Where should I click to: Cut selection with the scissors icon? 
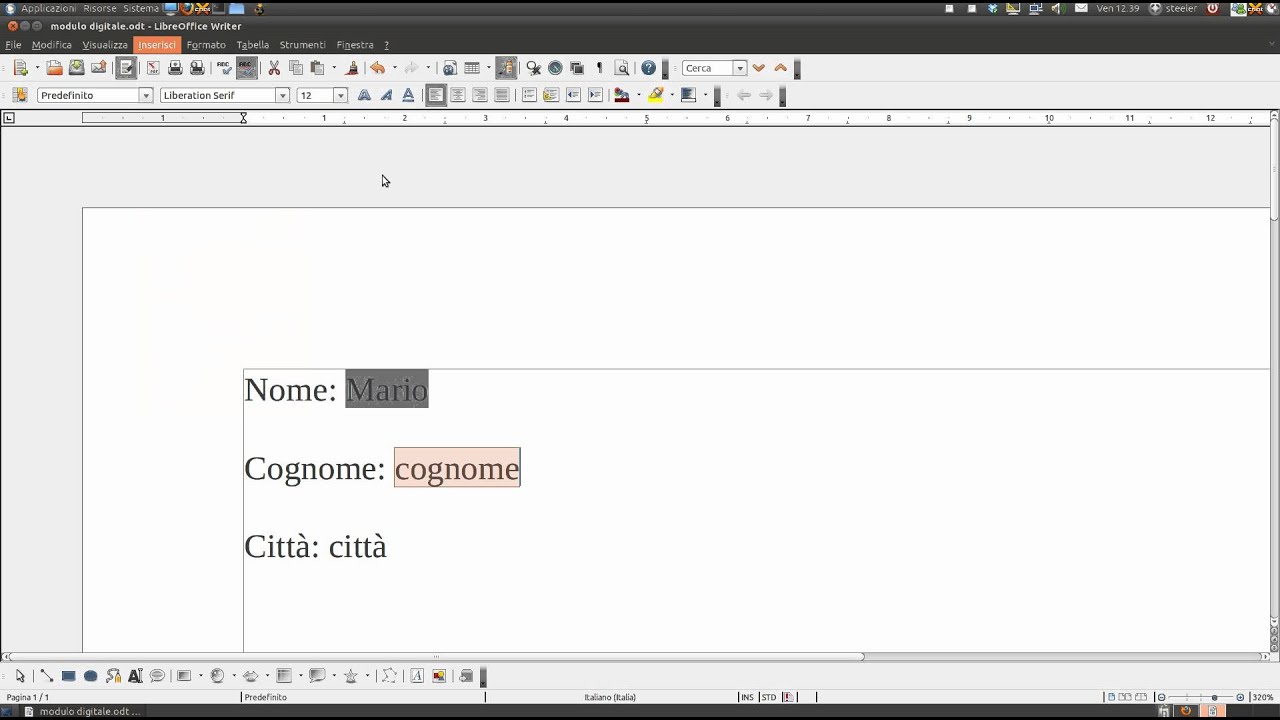click(x=274, y=68)
